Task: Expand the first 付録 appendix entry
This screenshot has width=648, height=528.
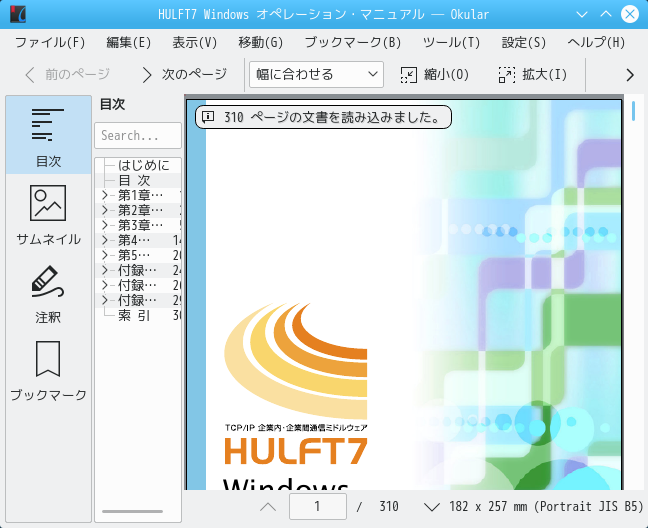Action: 105,270
